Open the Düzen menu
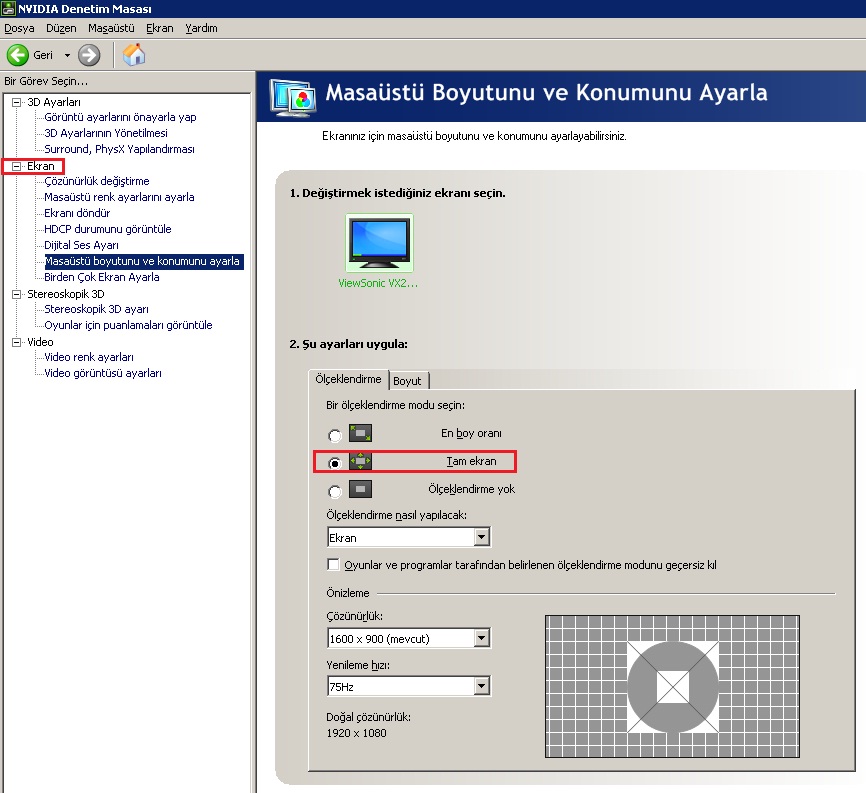This screenshot has height=793, width=866. point(61,28)
